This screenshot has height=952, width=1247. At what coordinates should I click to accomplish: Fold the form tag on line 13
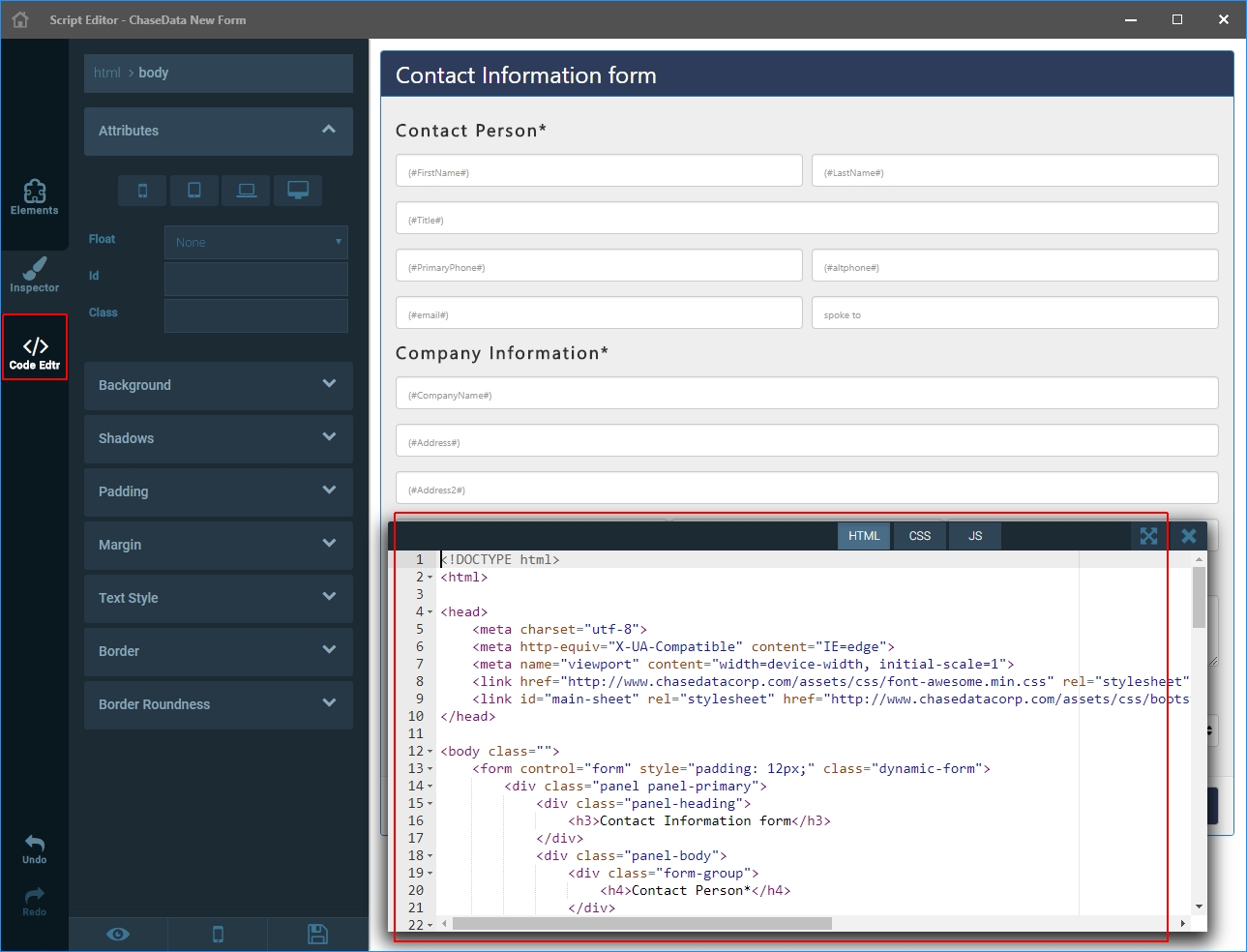pos(431,769)
